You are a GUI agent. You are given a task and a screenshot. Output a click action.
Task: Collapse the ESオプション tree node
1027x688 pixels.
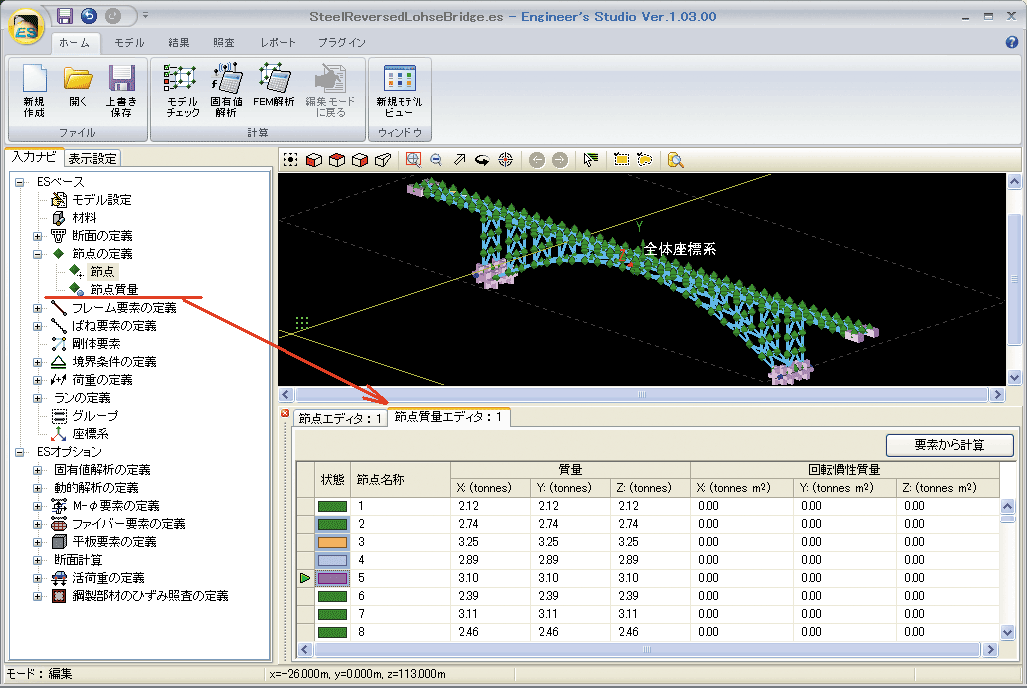click(20, 452)
